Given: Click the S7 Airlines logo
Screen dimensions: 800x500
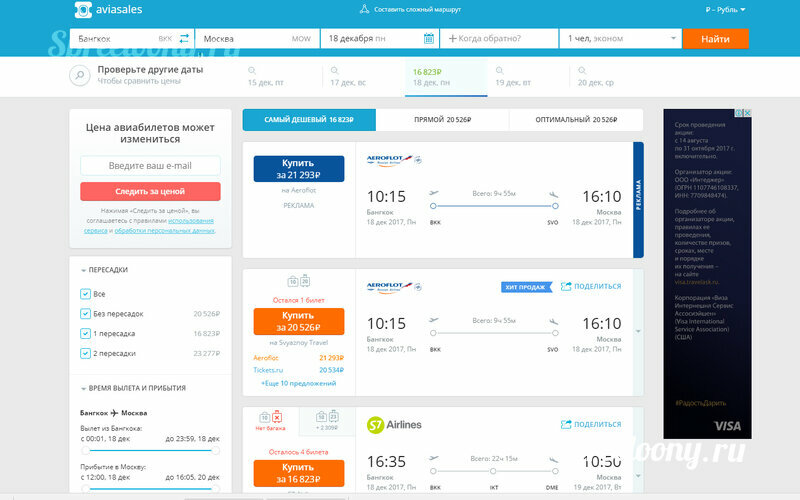Looking at the screenshot, I should pos(395,424).
